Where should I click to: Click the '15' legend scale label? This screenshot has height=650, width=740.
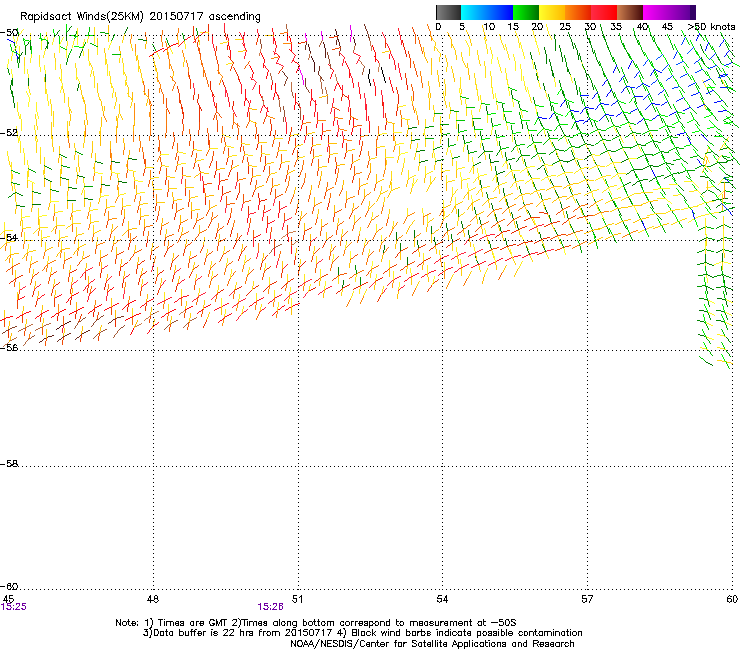513,27
